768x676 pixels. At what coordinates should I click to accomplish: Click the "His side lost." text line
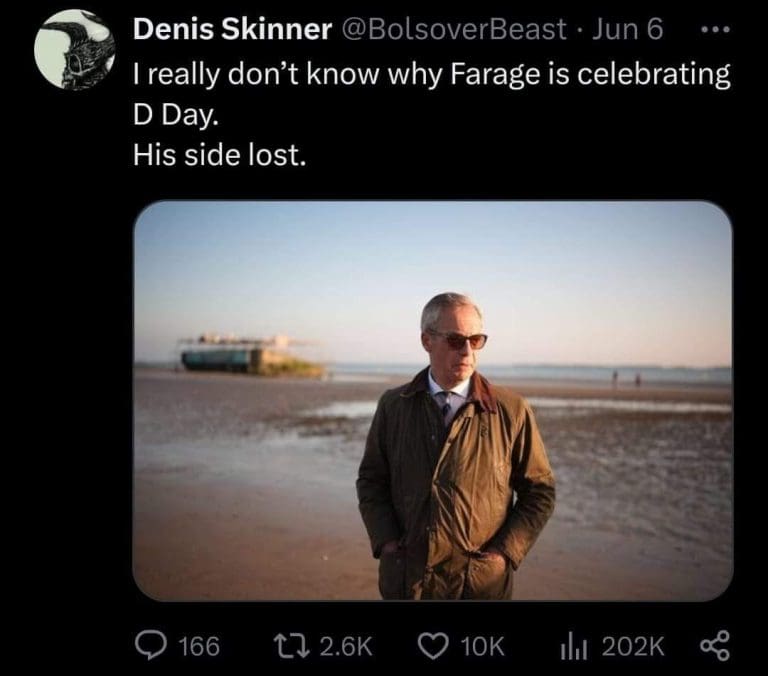coord(217,157)
